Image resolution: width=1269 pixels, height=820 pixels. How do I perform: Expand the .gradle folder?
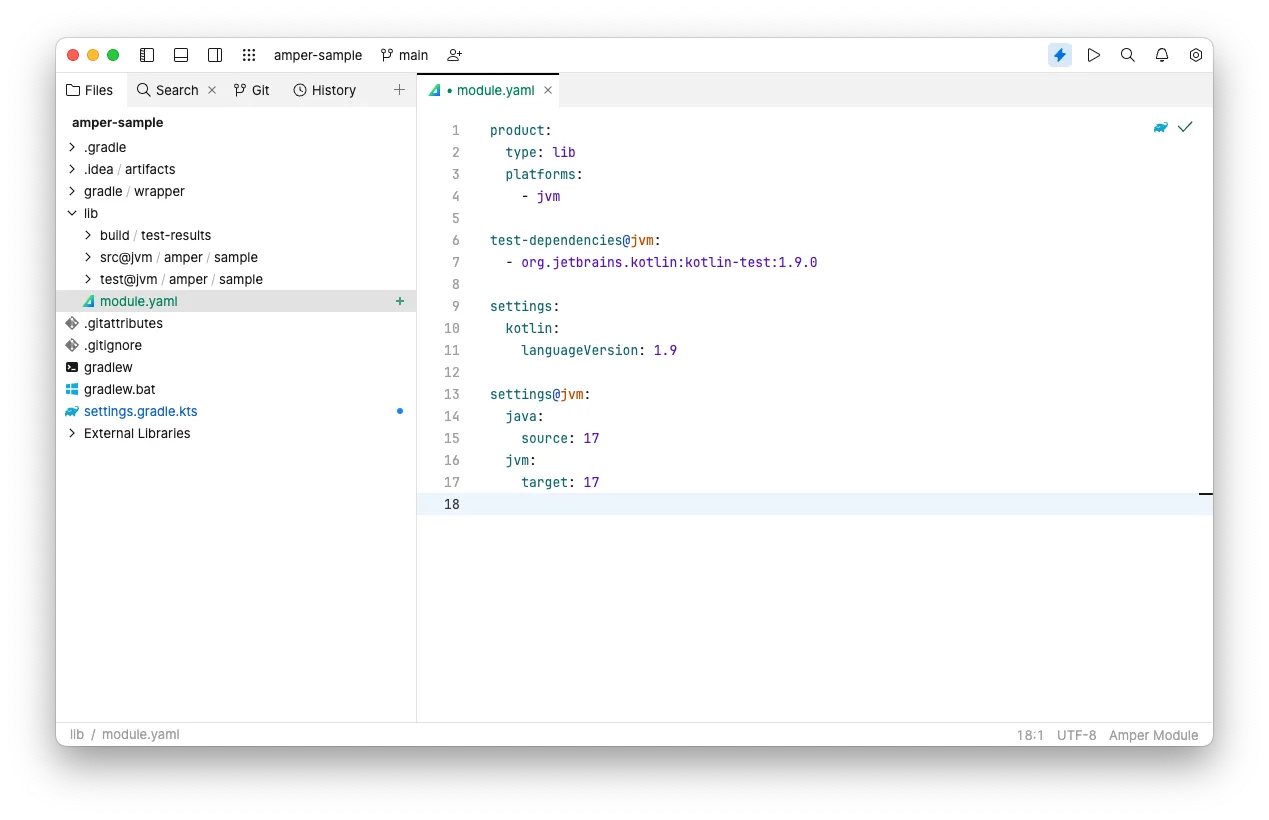tap(72, 147)
